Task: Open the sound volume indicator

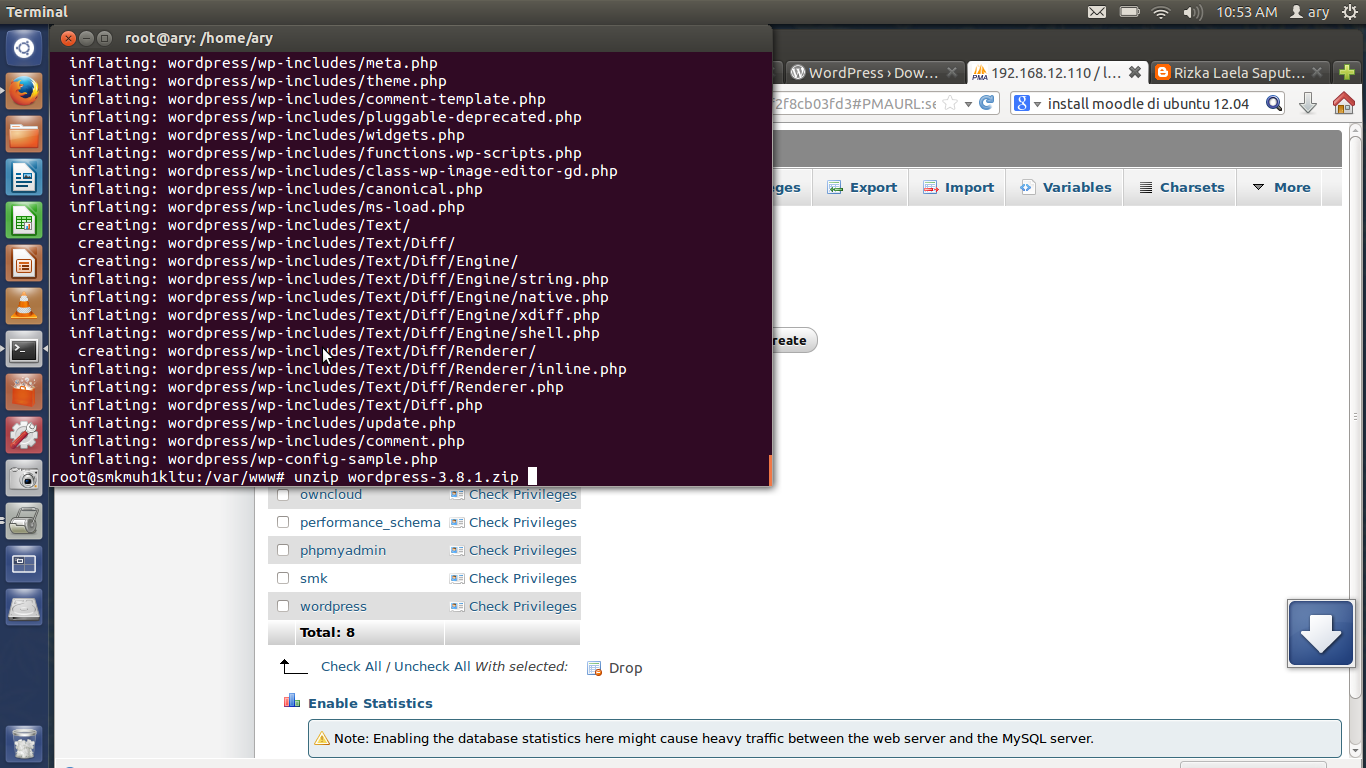Action: [x=1192, y=12]
